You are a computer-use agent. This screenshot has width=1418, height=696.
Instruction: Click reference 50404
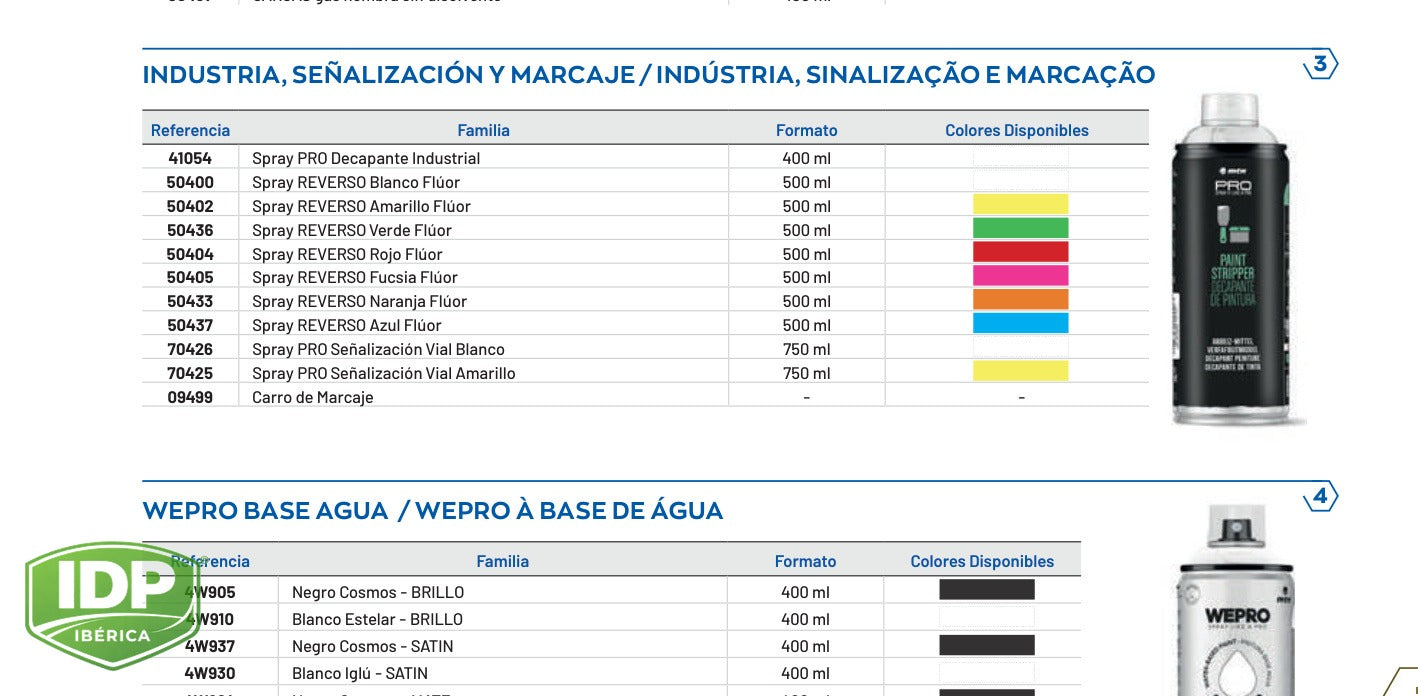(x=190, y=254)
